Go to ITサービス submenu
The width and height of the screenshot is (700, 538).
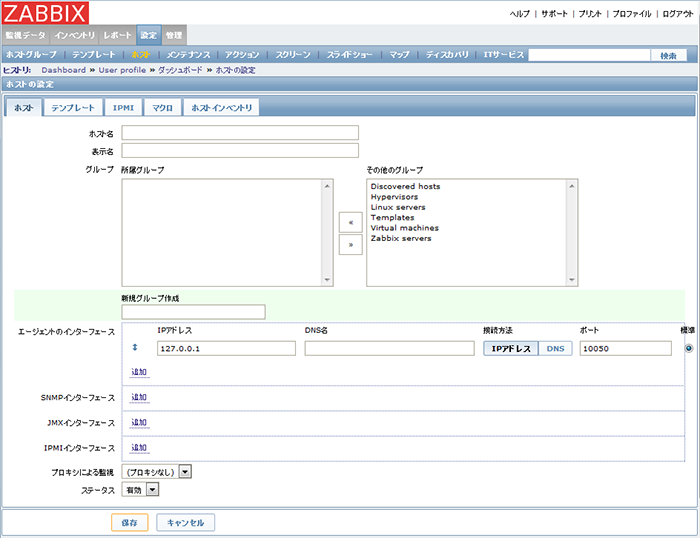tap(504, 54)
